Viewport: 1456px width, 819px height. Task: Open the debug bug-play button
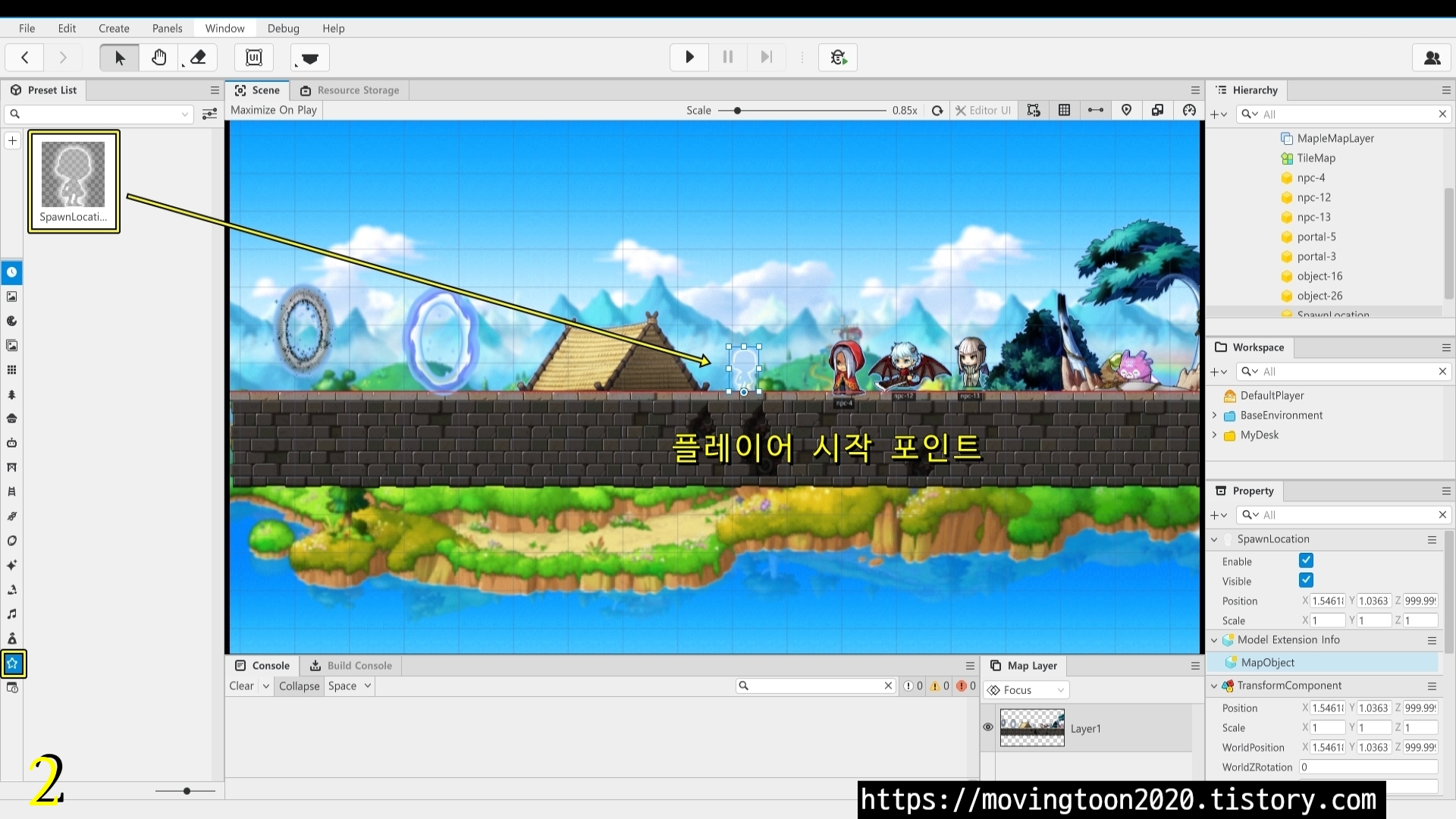coord(838,57)
